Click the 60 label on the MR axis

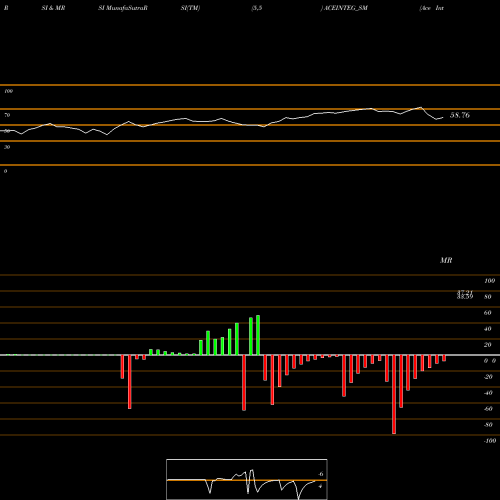488,313
